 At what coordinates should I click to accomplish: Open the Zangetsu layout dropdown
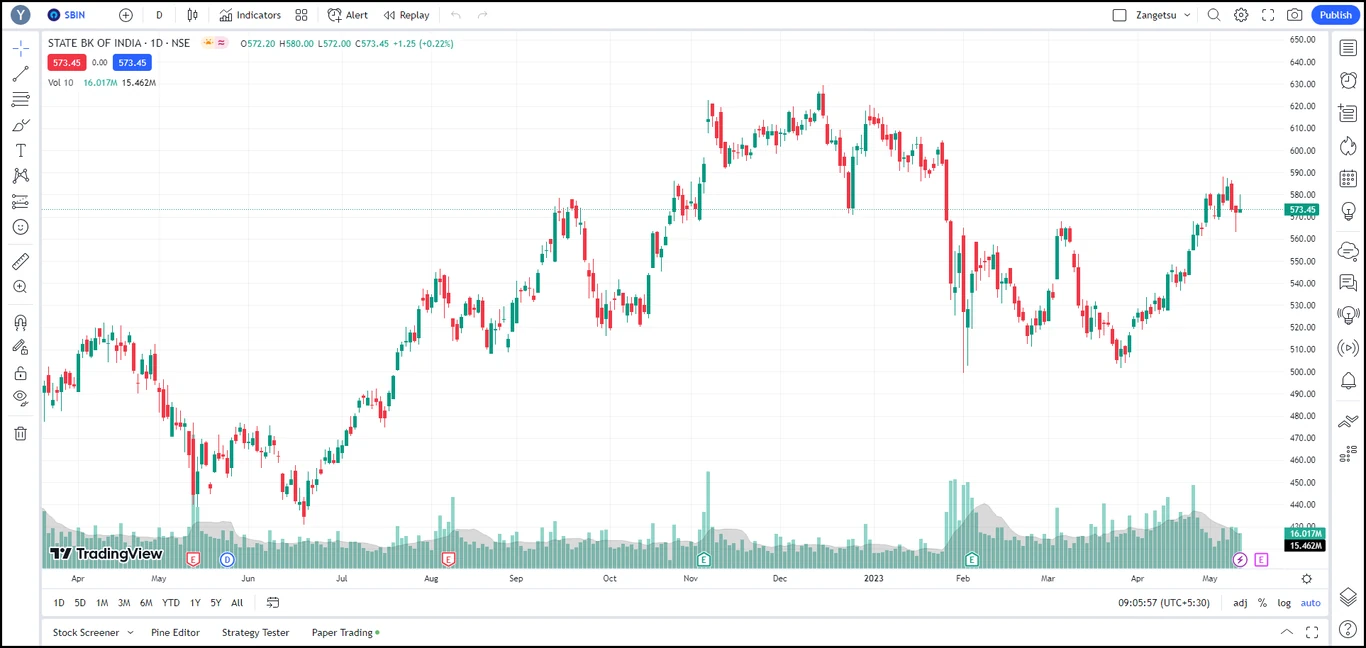1165,15
